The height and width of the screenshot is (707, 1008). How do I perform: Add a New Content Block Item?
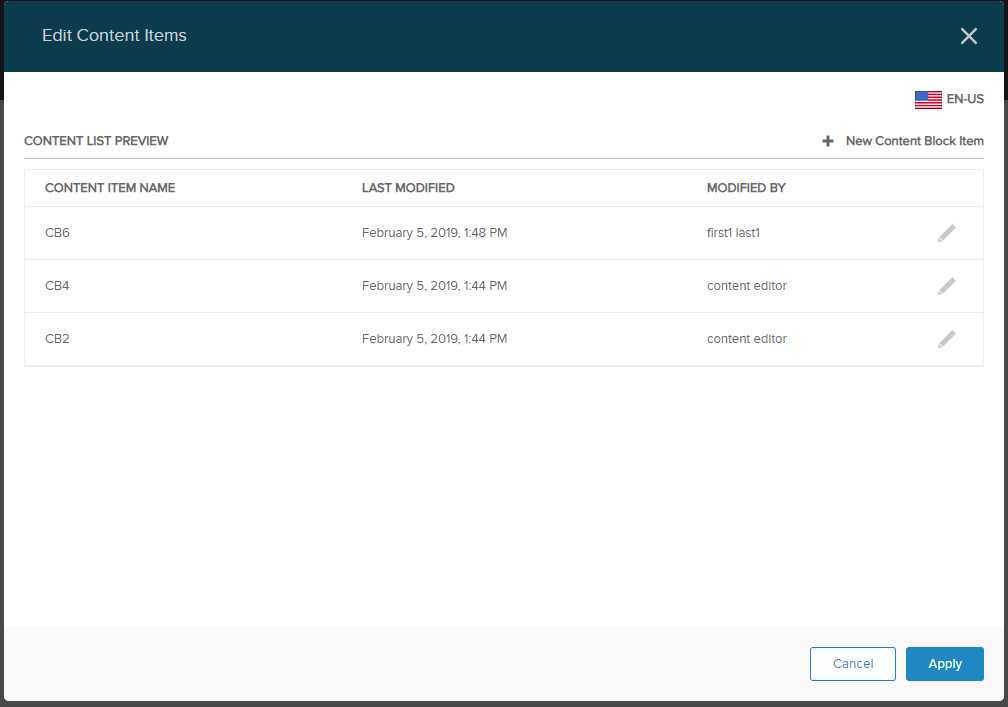(x=914, y=141)
